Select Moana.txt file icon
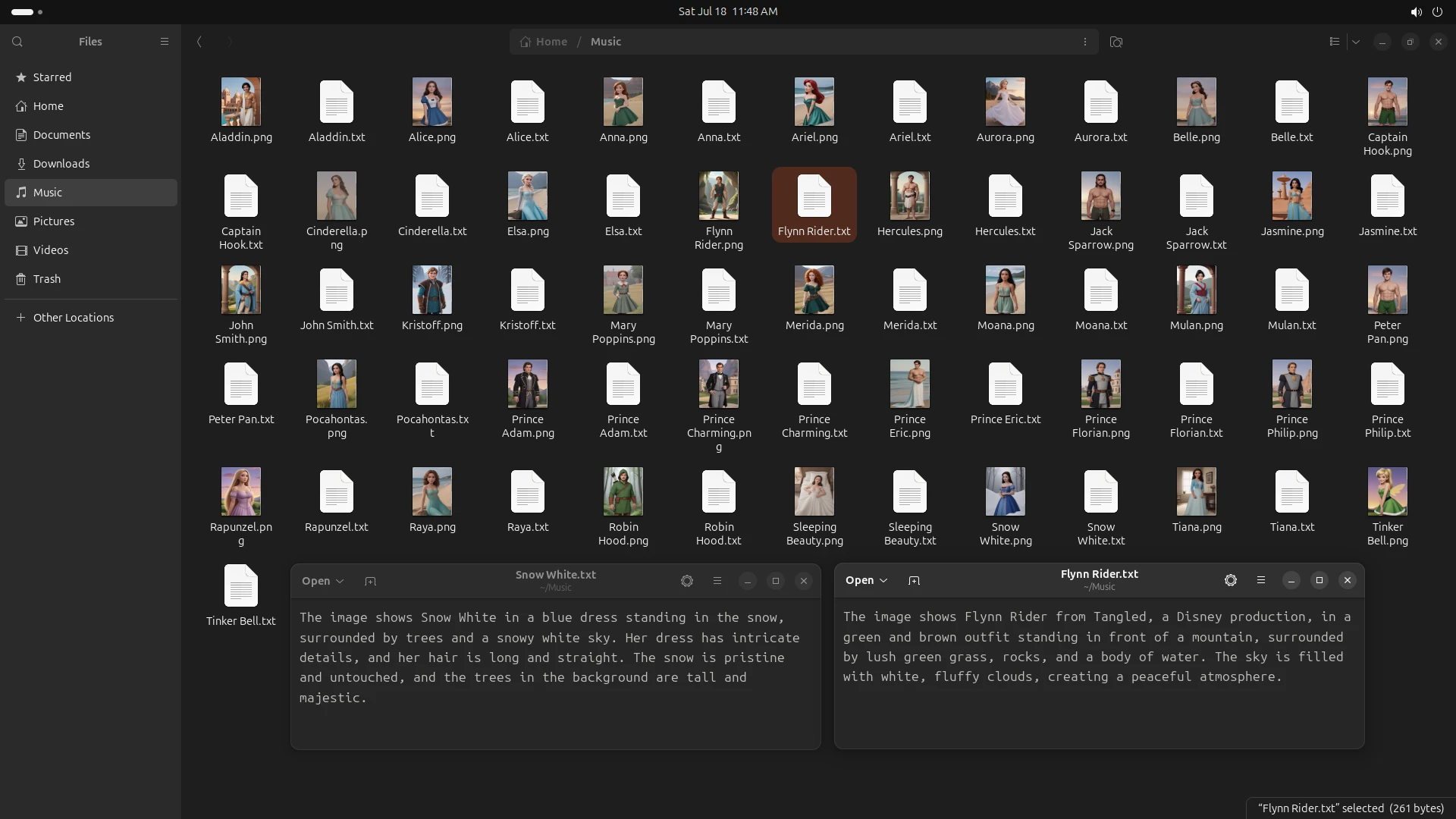 (x=1101, y=290)
